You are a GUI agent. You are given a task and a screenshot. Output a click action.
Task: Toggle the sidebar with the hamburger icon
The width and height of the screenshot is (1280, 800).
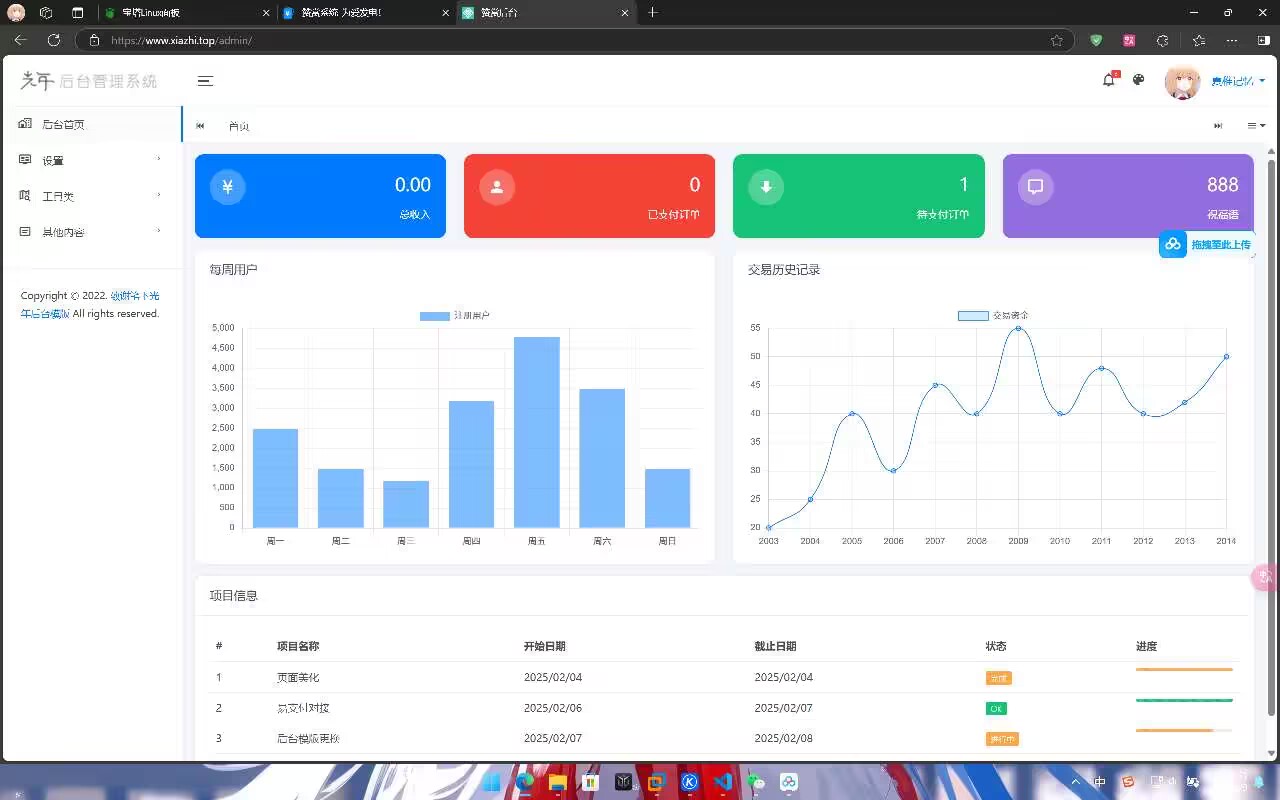pos(205,81)
